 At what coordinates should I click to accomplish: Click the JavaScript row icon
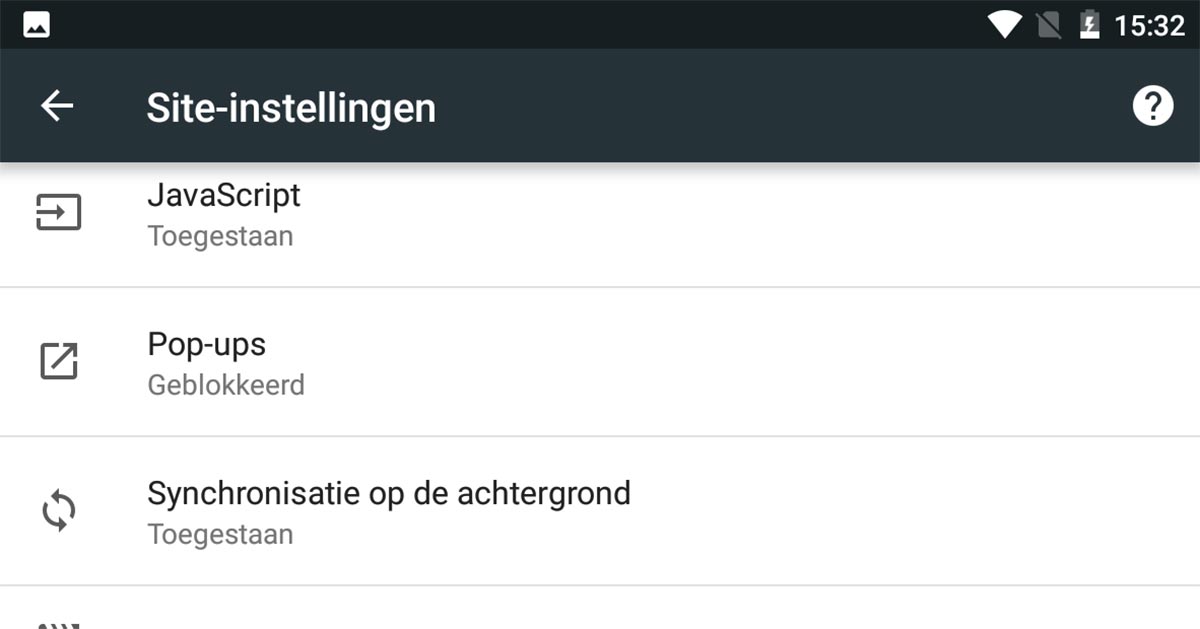point(59,213)
